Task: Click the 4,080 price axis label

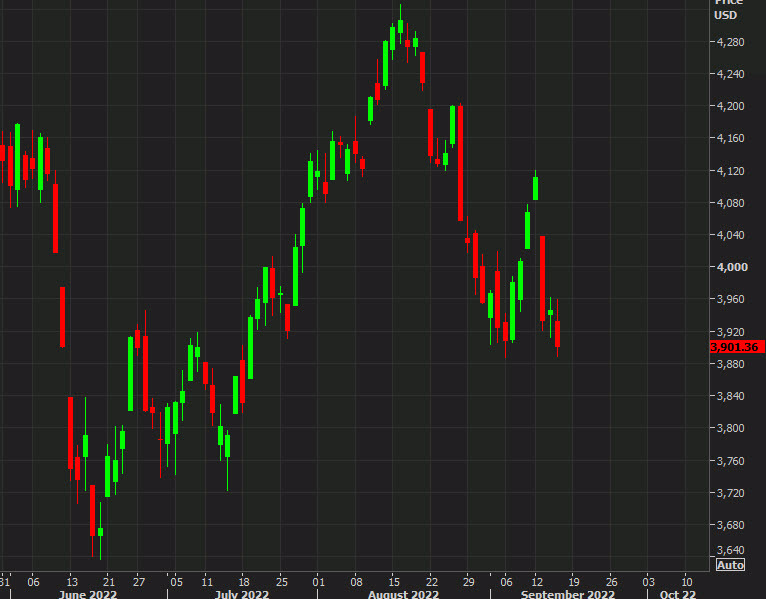Action: click(730, 203)
